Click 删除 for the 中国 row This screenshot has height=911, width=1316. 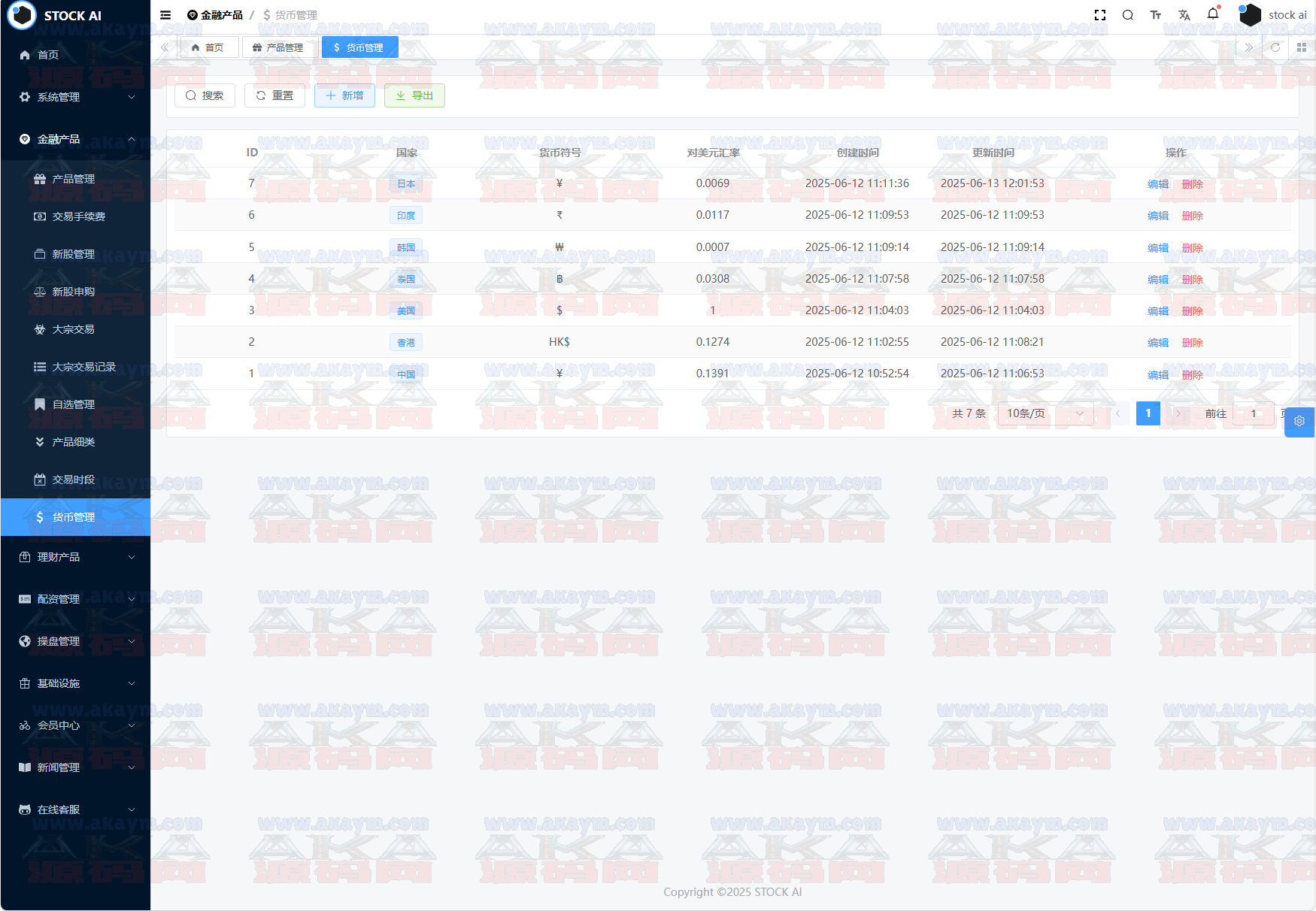1192,374
